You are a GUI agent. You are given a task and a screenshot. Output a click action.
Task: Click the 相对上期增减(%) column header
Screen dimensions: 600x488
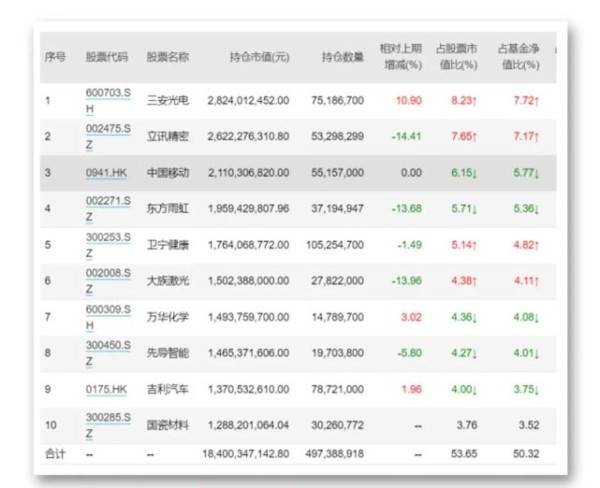click(x=401, y=57)
